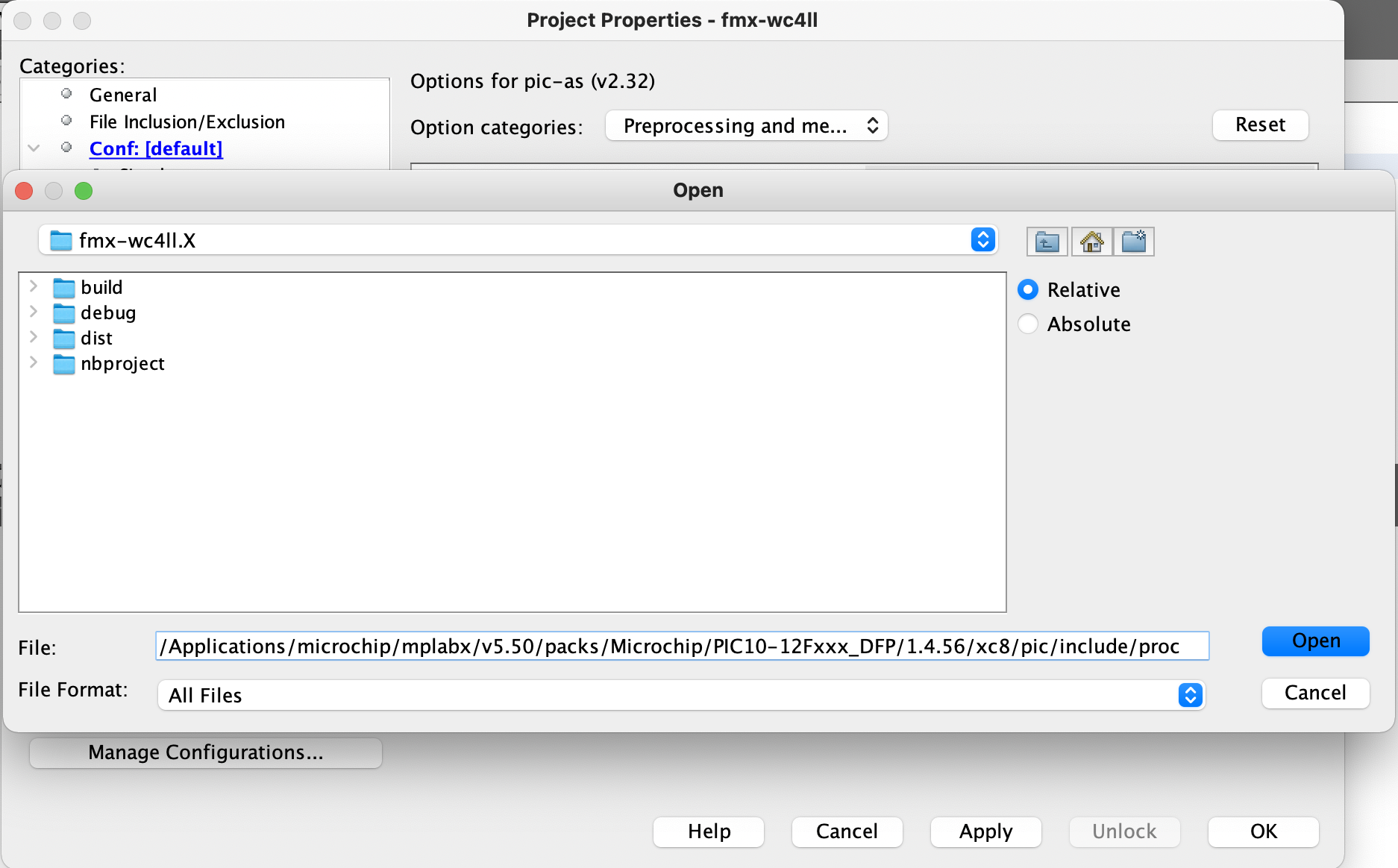The height and width of the screenshot is (868, 1398).
Task: Click the Home directory icon
Action: tap(1091, 242)
